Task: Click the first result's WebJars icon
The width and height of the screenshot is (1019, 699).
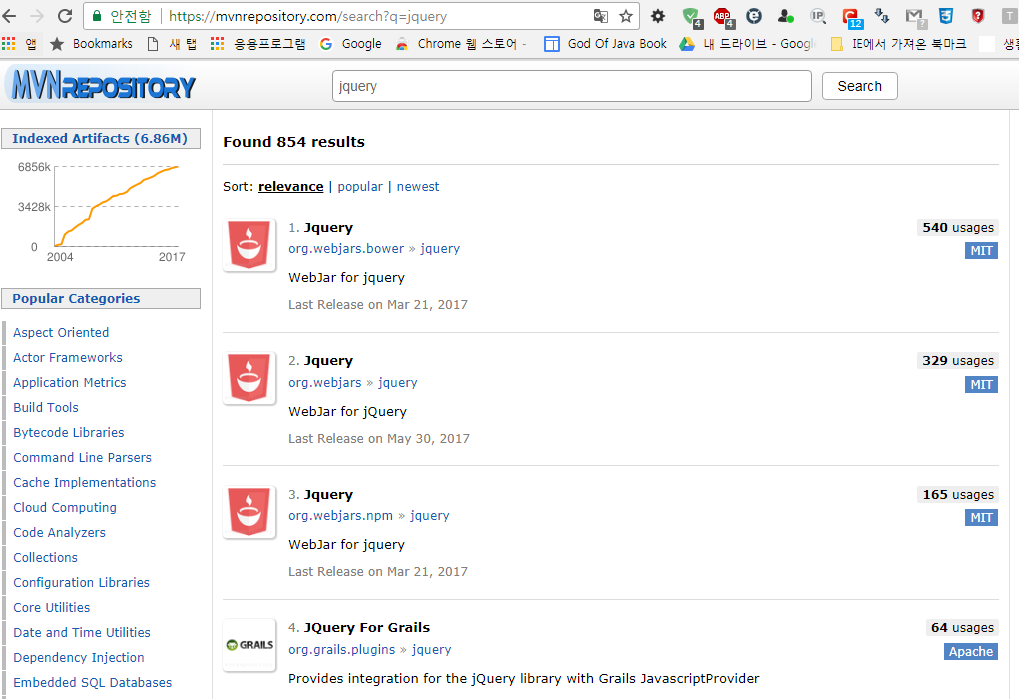Action: (x=249, y=245)
